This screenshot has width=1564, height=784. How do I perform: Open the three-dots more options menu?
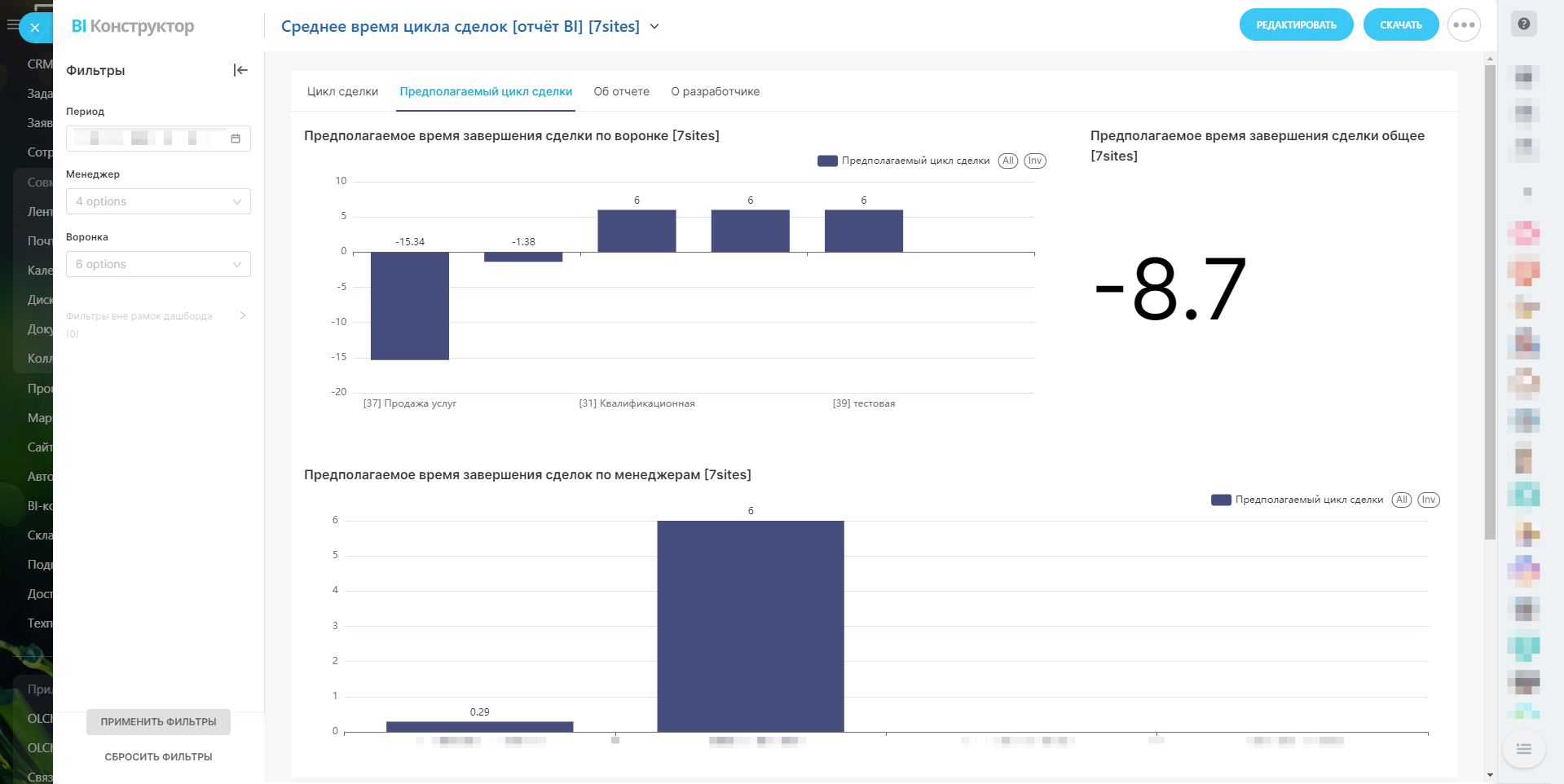pyautogui.click(x=1464, y=25)
